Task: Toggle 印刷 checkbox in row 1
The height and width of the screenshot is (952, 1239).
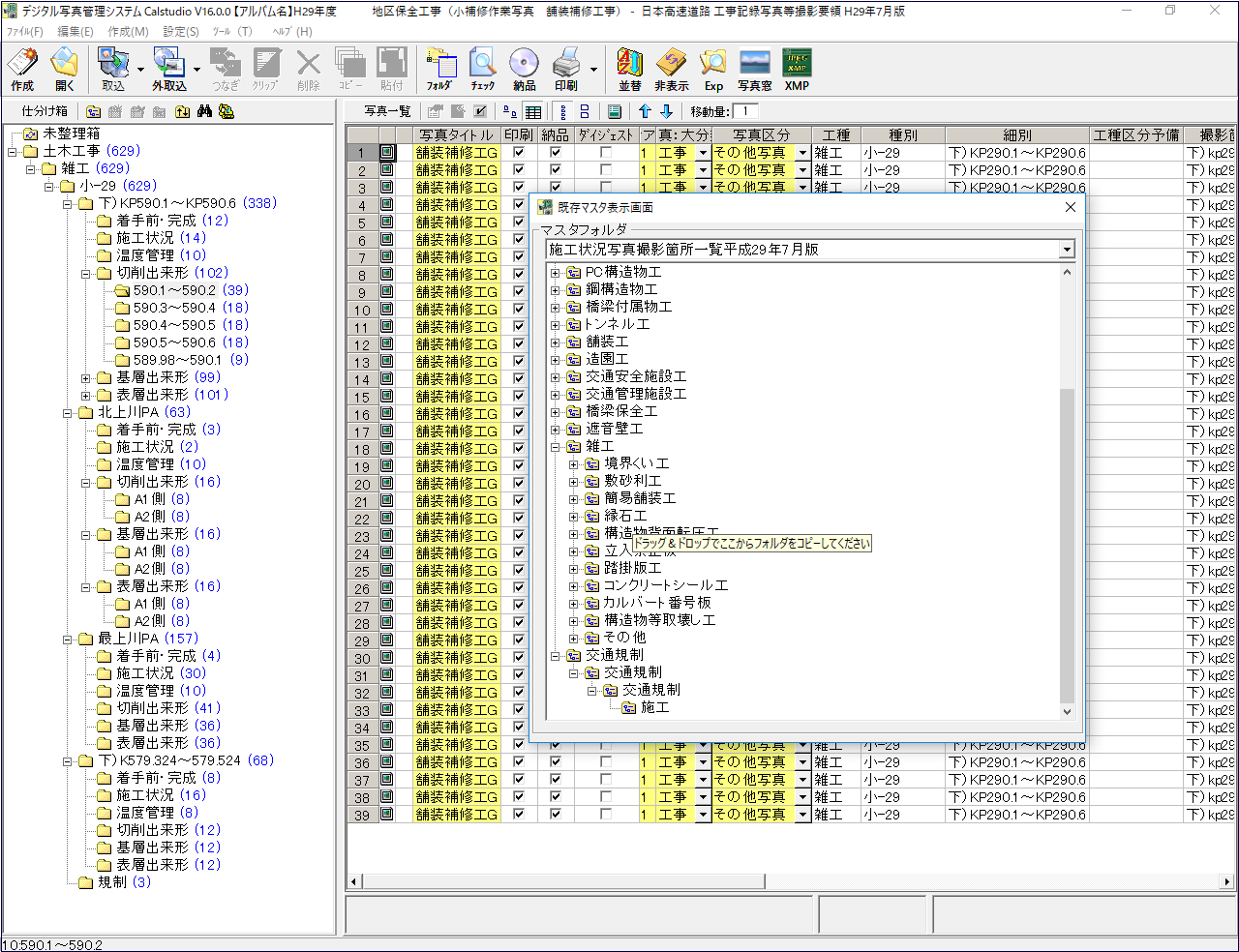Action: coord(518,152)
